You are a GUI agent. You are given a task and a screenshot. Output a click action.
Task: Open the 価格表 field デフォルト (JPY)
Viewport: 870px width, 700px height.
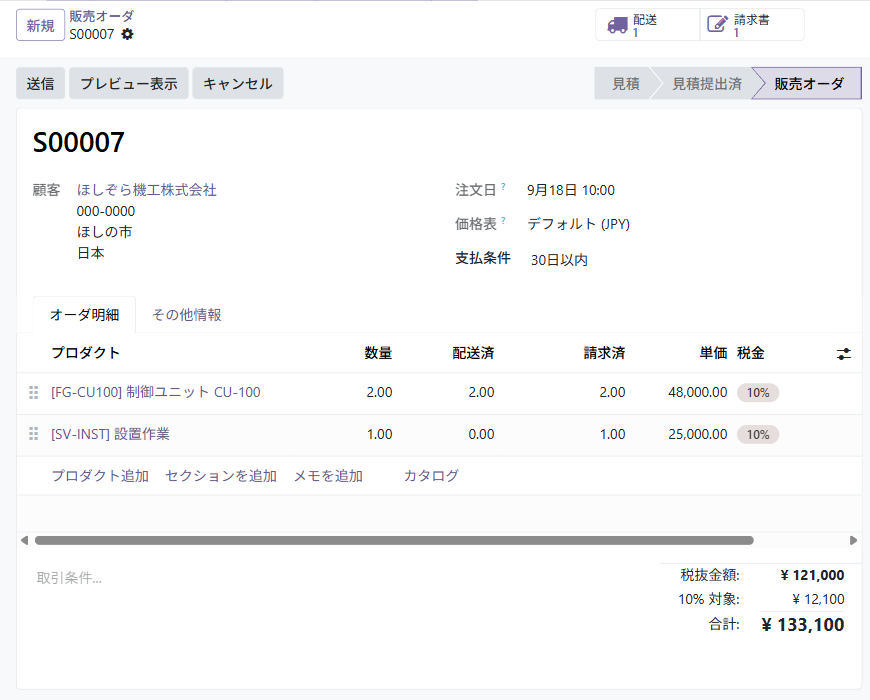point(579,224)
